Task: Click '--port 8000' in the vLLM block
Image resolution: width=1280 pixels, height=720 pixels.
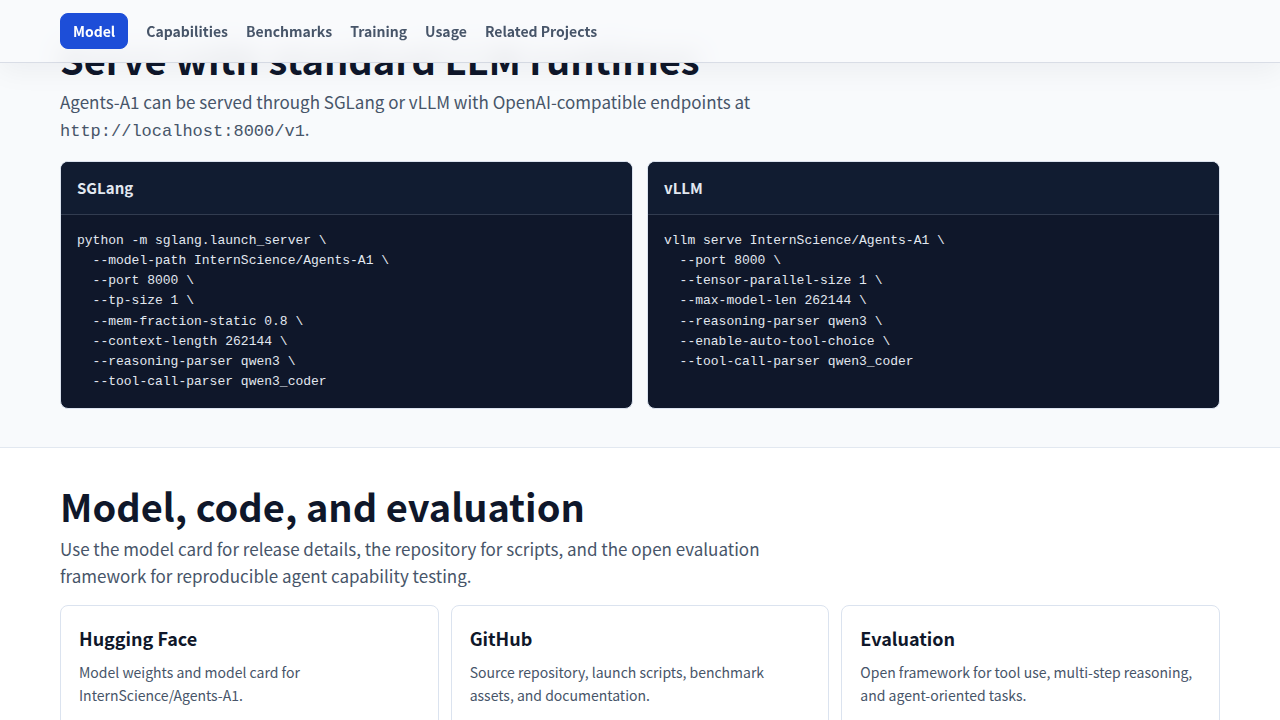Action: tap(730, 260)
